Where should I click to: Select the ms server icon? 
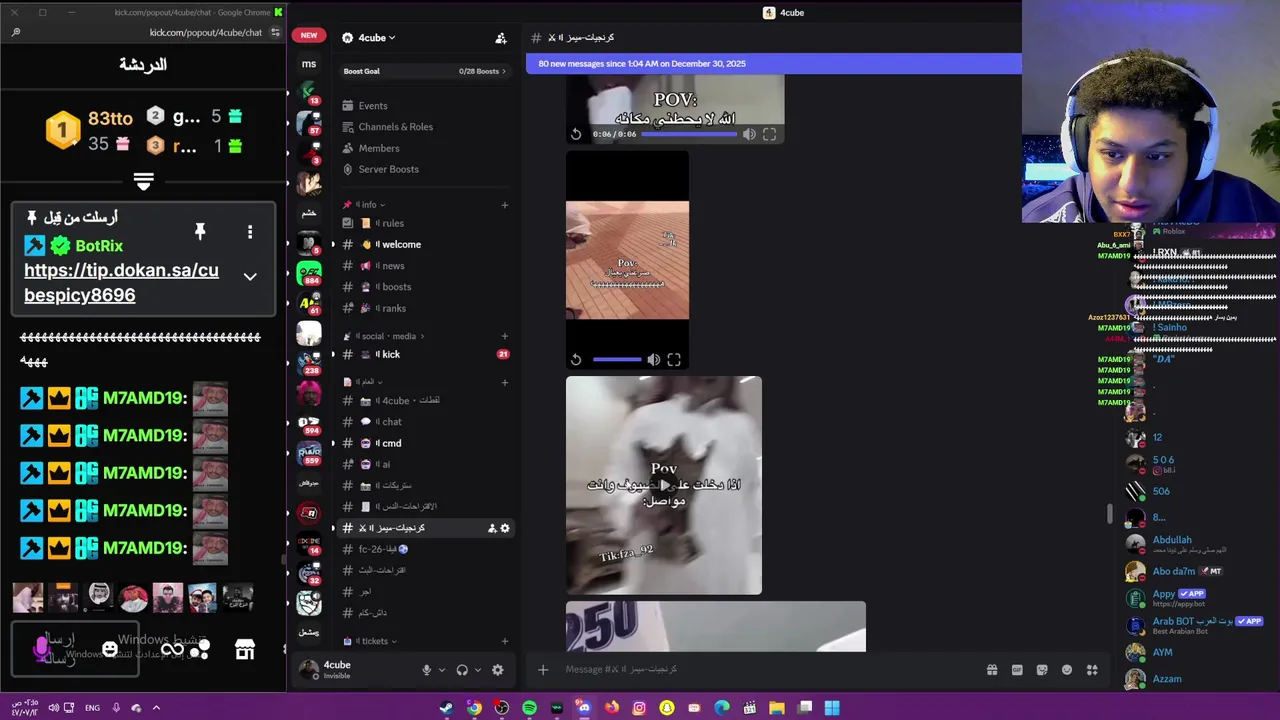click(309, 64)
